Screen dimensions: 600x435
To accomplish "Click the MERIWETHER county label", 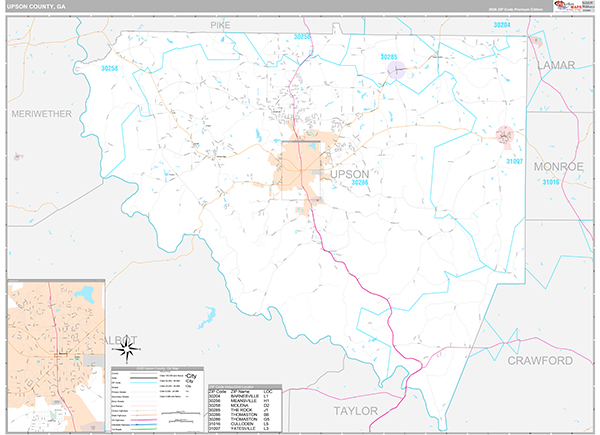I will [42, 114].
